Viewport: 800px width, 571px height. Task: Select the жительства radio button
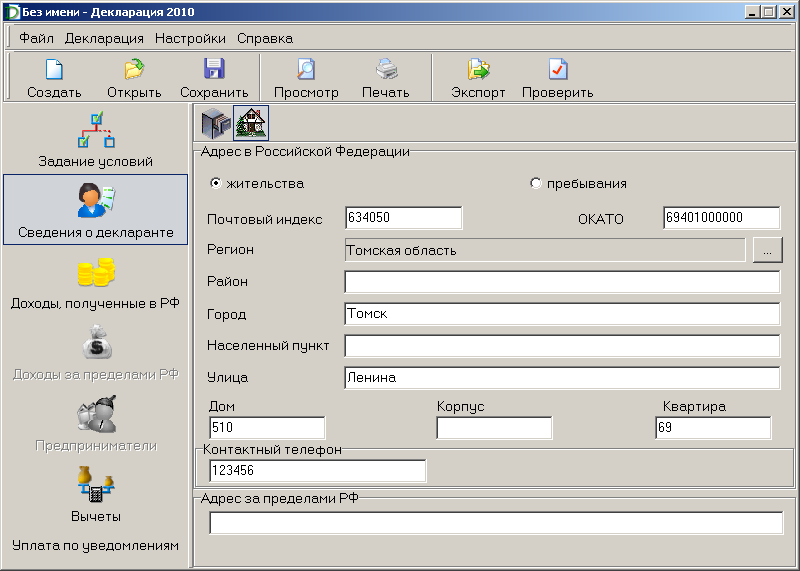[216, 184]
